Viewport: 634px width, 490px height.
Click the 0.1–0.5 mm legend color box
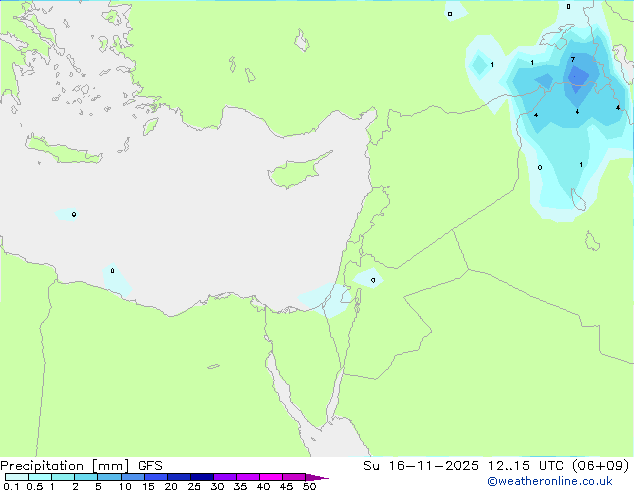[17, 477]
